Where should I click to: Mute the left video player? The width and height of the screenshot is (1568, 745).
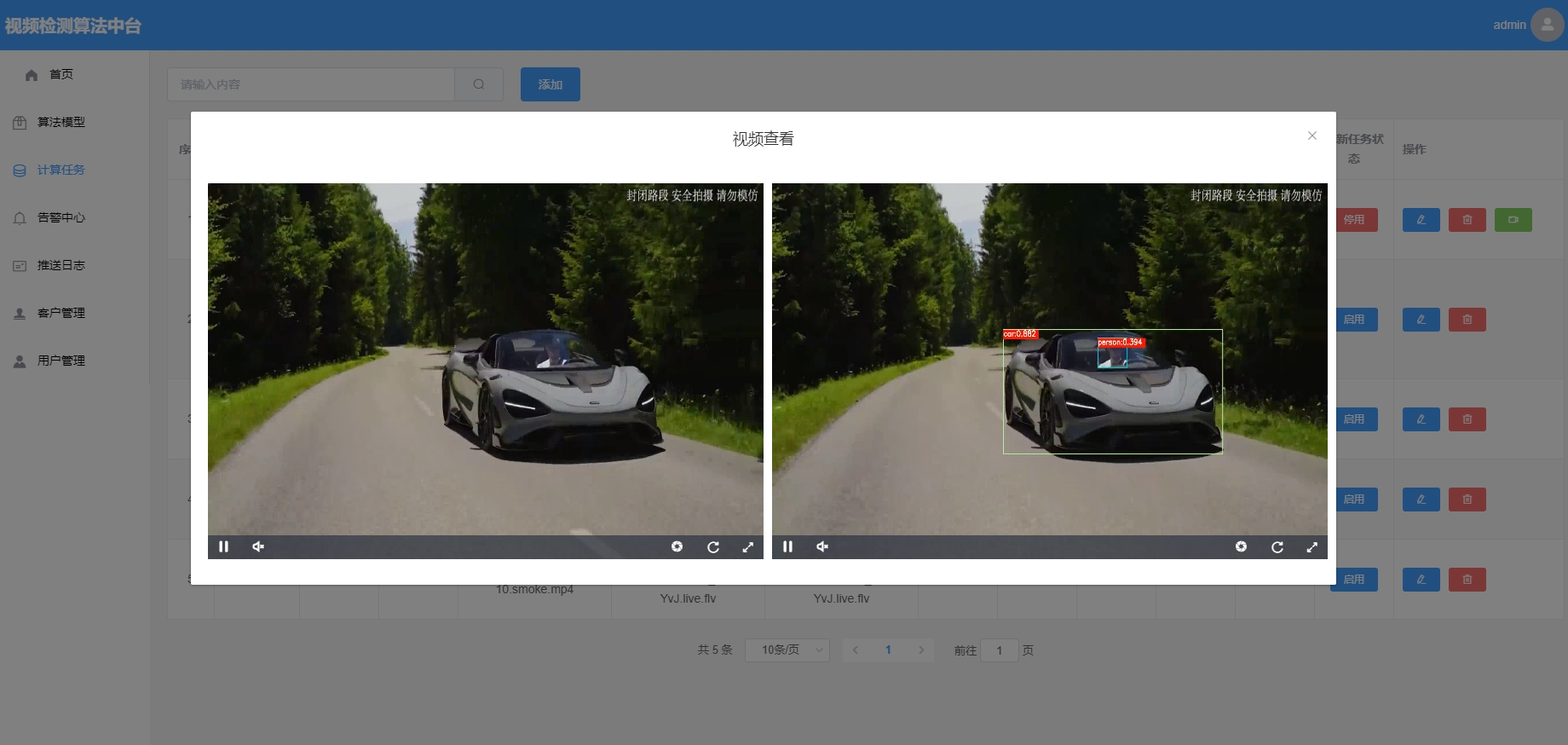258,546
